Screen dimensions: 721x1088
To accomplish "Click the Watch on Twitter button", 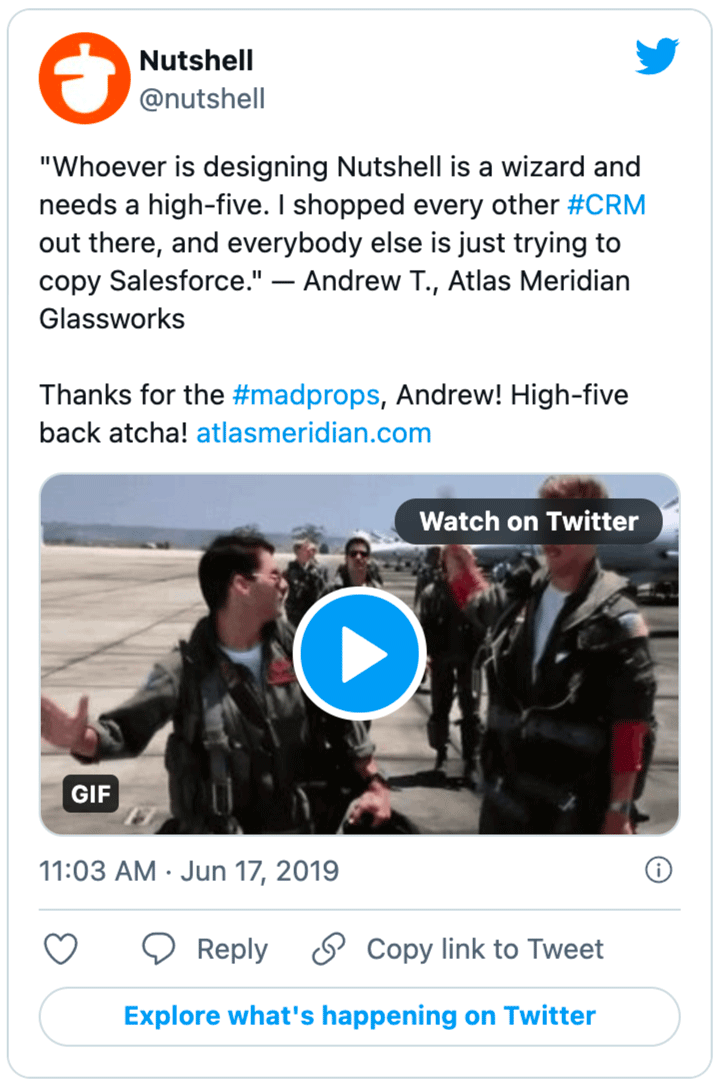I will [x=528, y=521].
